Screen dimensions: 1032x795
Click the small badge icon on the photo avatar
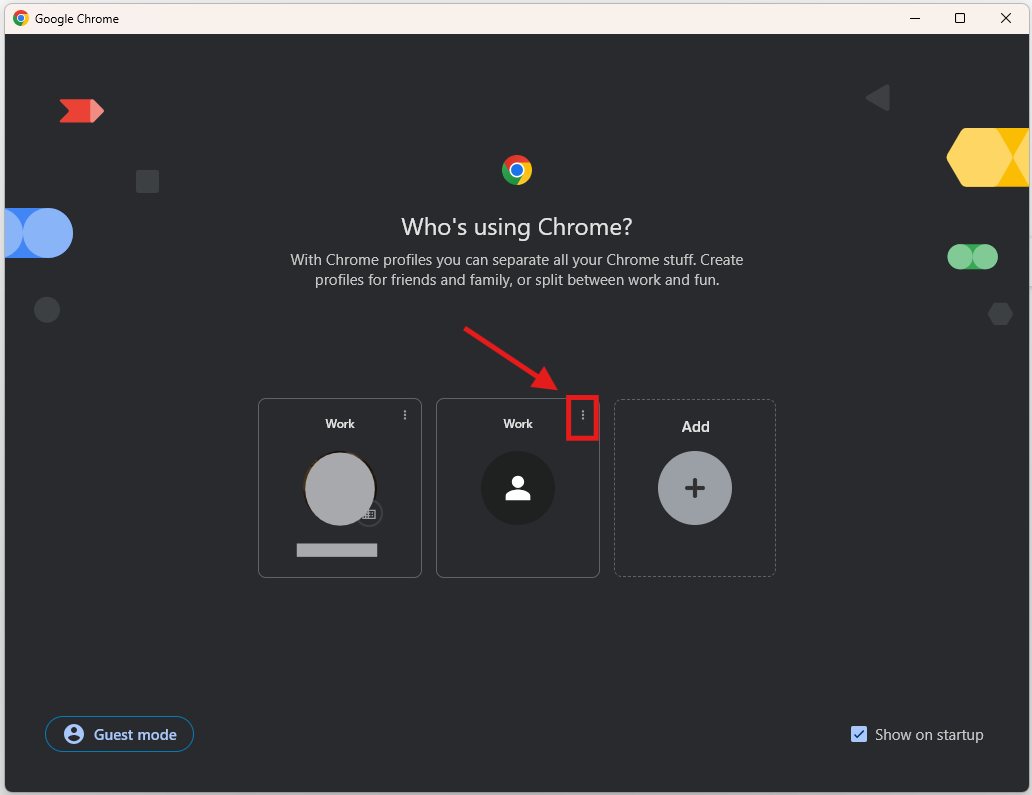[369, 513]
